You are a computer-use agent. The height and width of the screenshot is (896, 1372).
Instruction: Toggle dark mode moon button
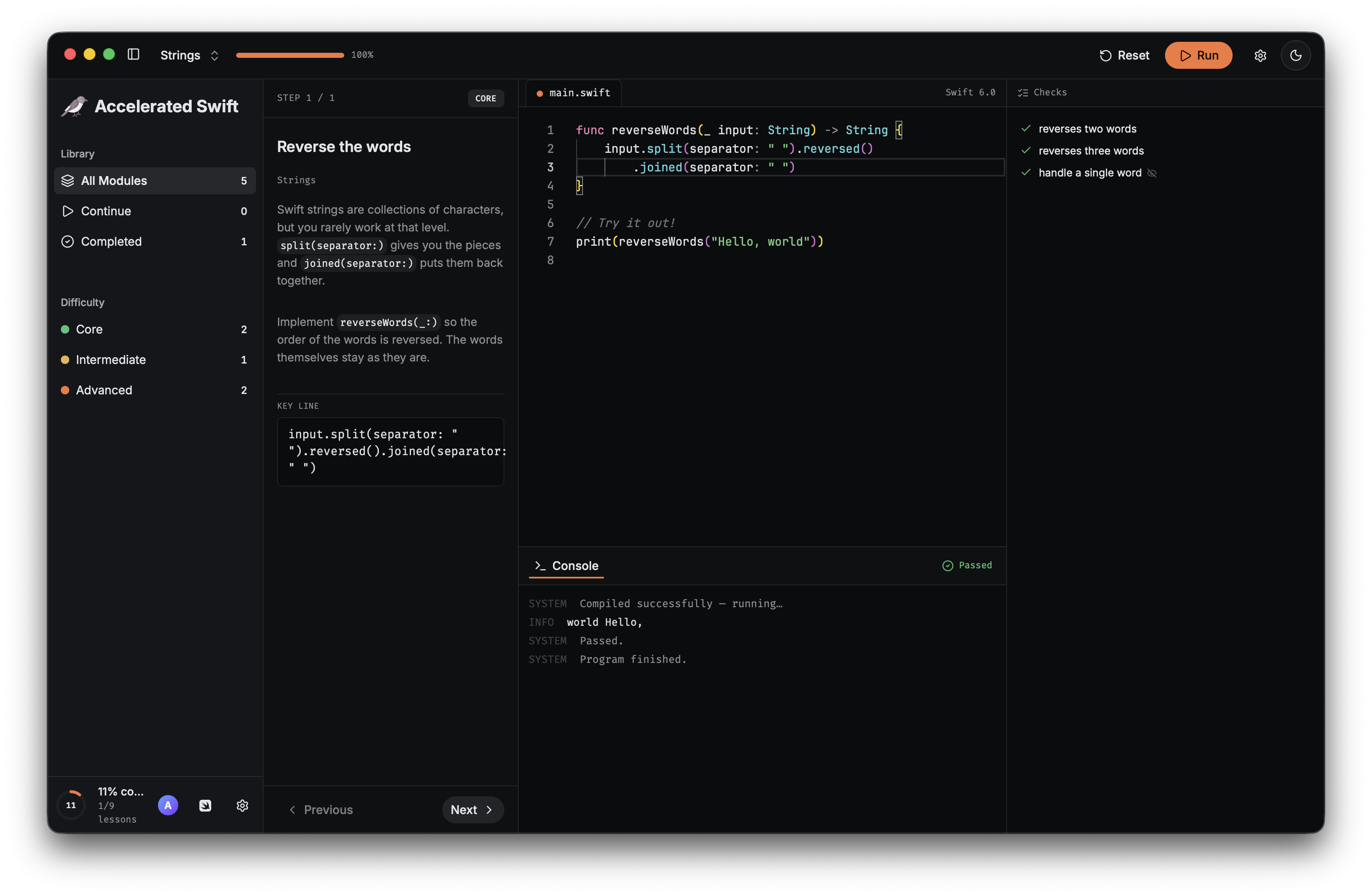coord(1295,55)
